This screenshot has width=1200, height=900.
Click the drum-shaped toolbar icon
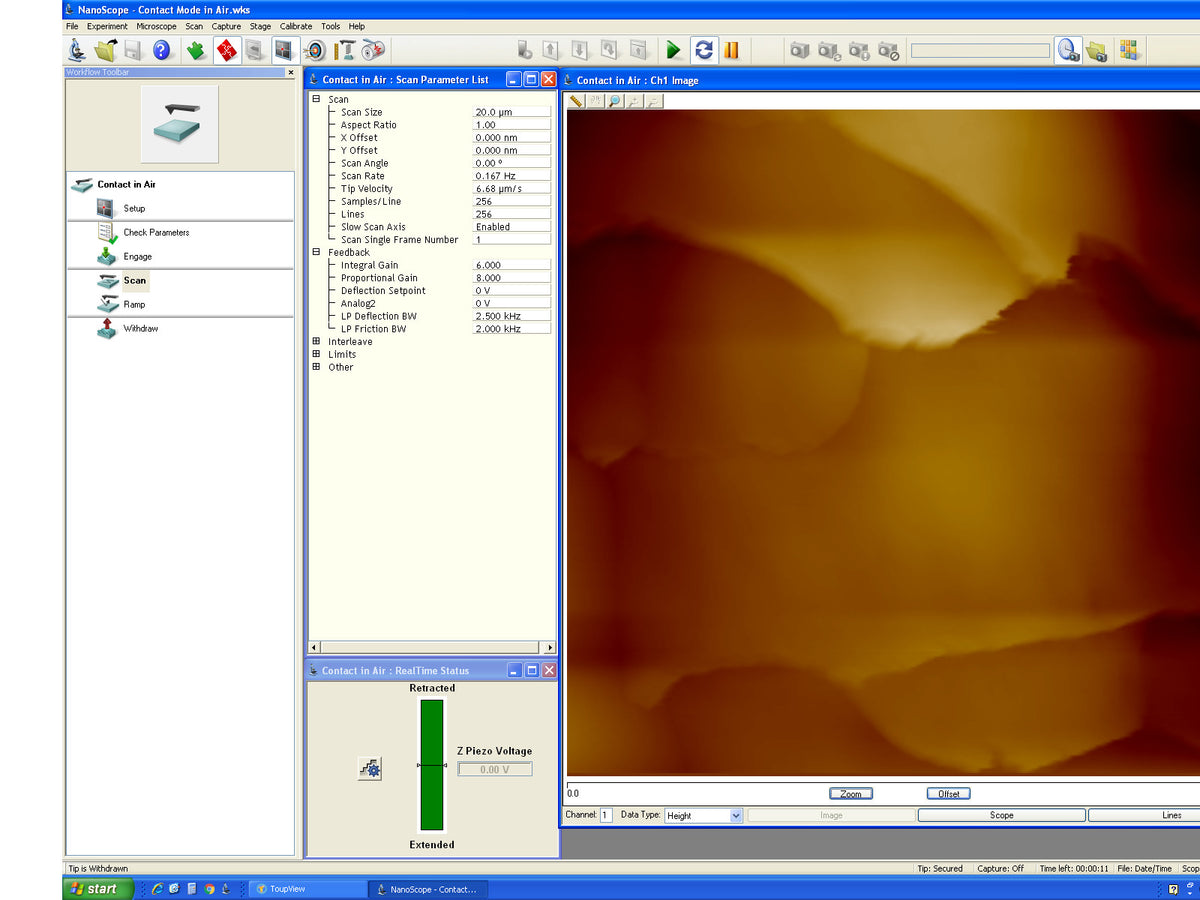[373, 50]
